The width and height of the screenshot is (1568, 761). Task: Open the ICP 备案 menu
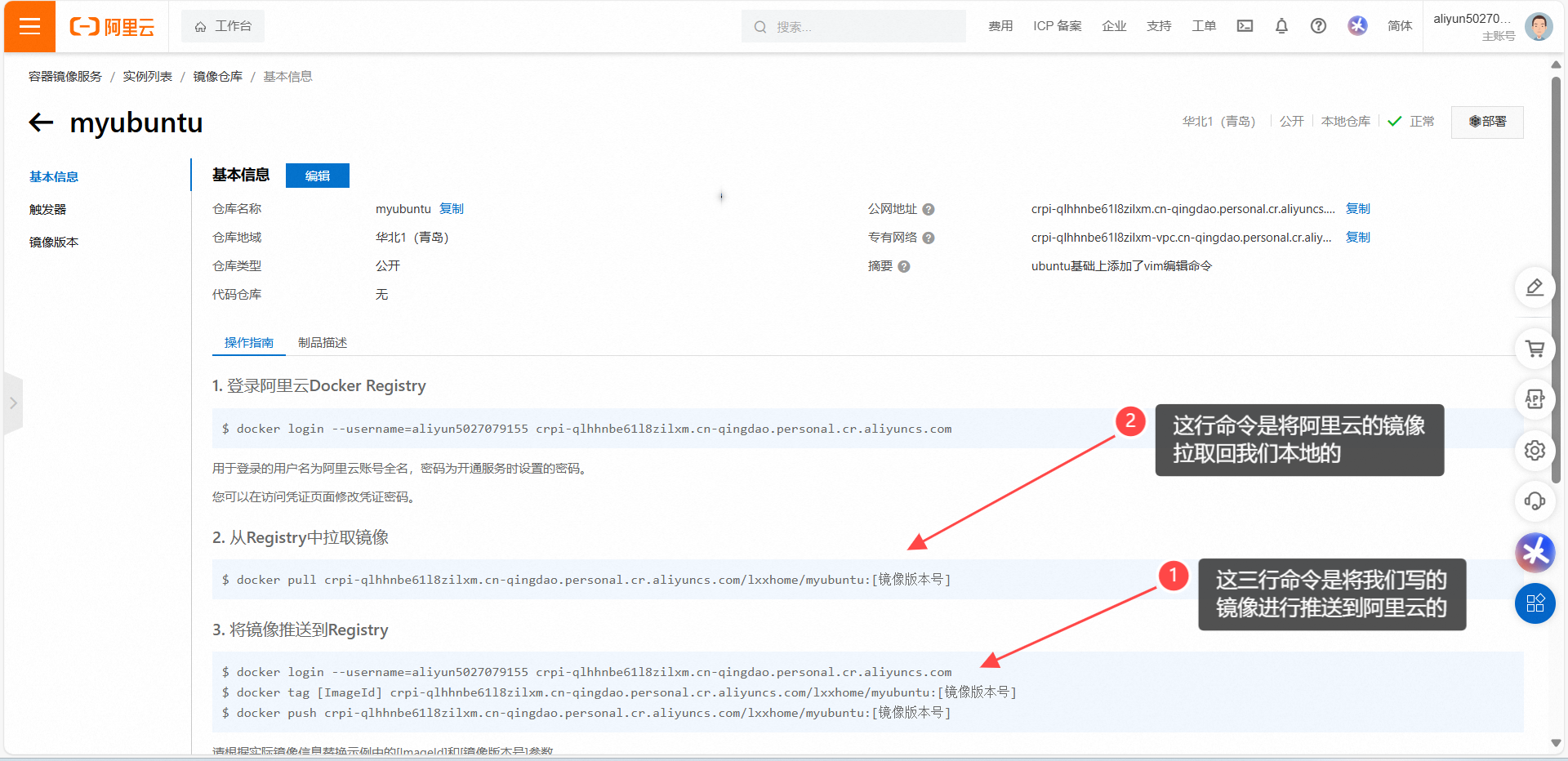tap(1057, 26)
